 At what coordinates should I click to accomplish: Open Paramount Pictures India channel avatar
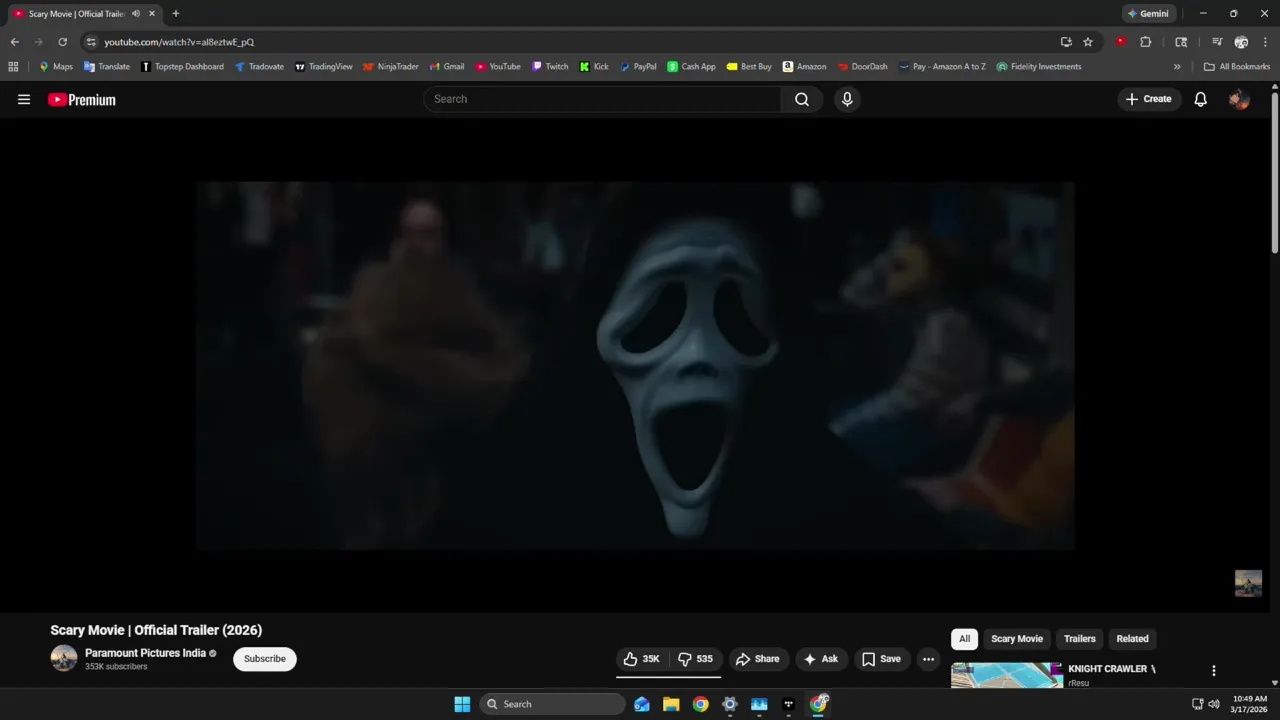coord(64,658)
